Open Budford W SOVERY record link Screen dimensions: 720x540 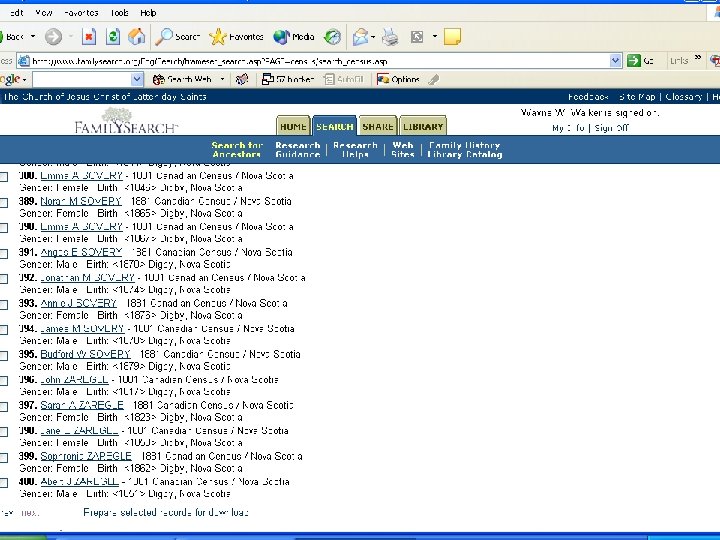[x=85, y=354]
